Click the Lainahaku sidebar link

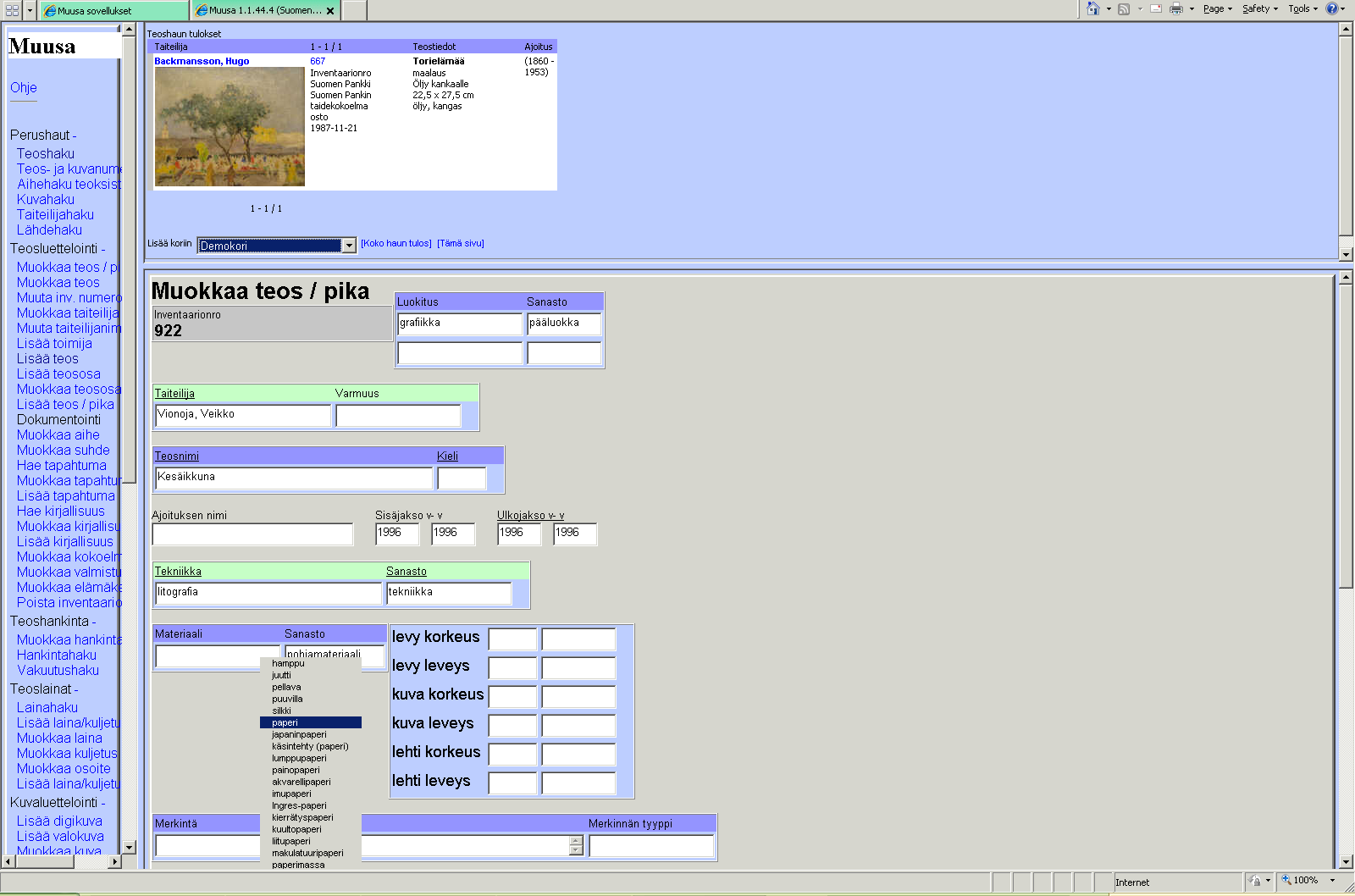(47, 707)
